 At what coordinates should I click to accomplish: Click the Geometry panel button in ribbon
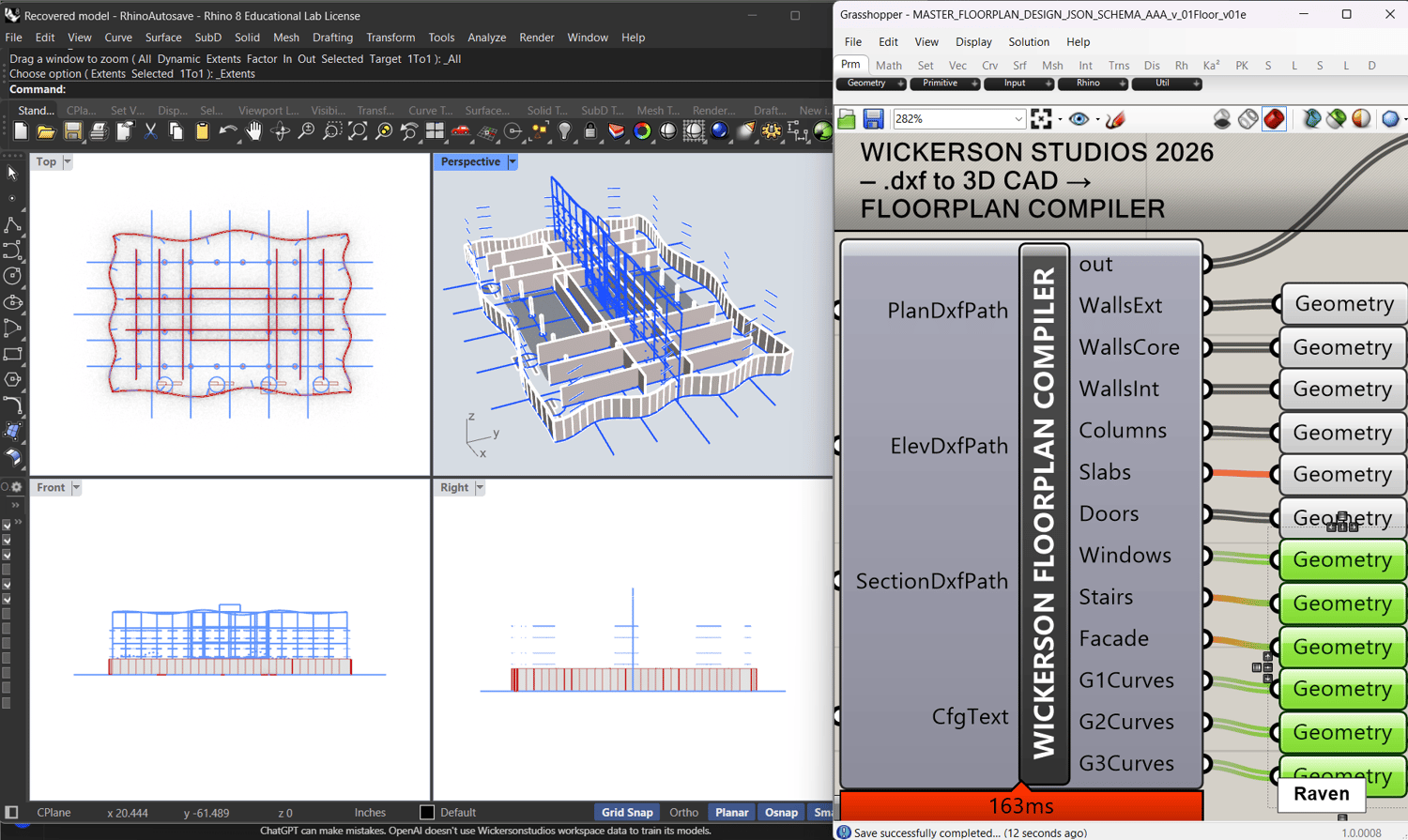(866, 84)
